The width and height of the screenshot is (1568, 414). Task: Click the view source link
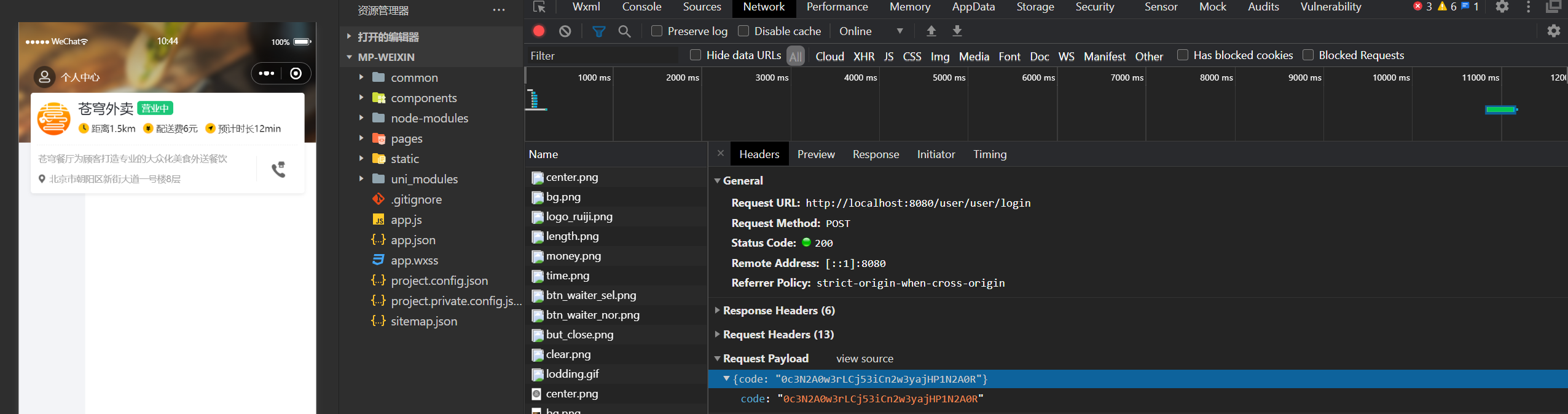coord(864,358)
